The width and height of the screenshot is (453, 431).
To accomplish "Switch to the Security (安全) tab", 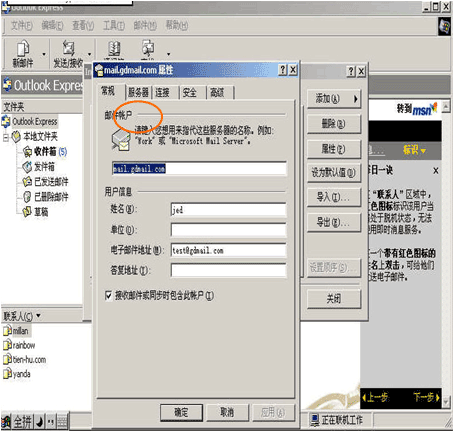I will pyautogui.click(x=189, y=92).
